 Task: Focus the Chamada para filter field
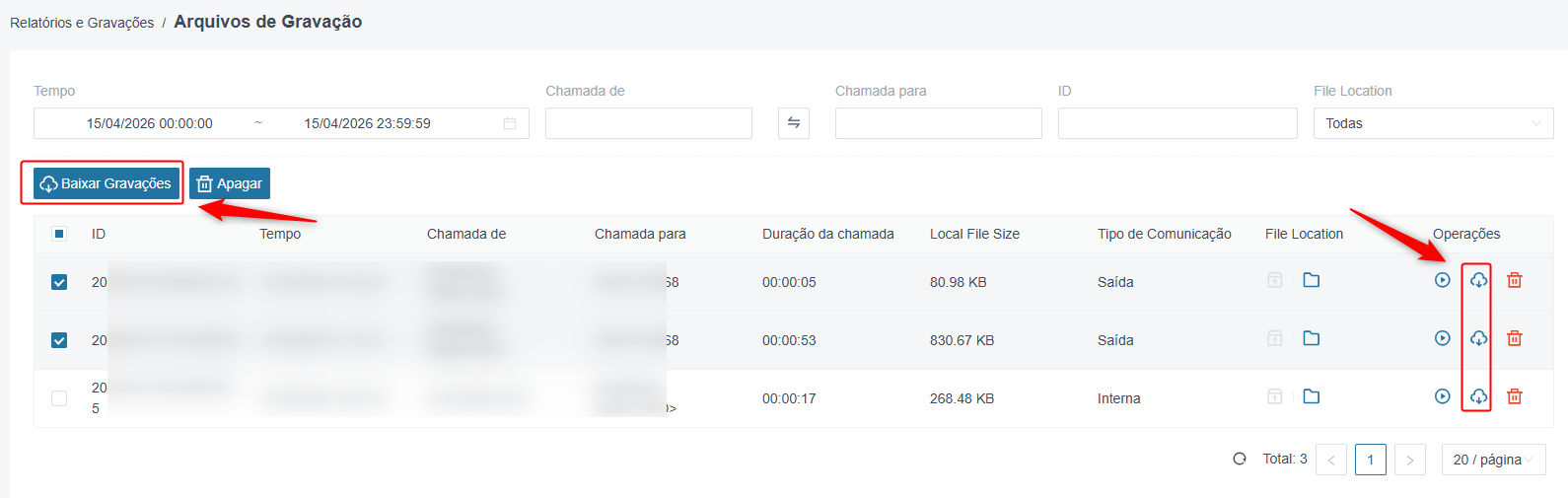coord(939,123)
